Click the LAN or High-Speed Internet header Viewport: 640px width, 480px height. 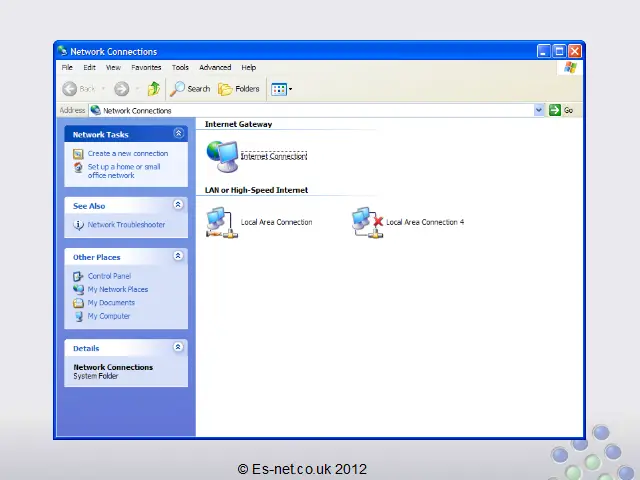click(256, 190)
